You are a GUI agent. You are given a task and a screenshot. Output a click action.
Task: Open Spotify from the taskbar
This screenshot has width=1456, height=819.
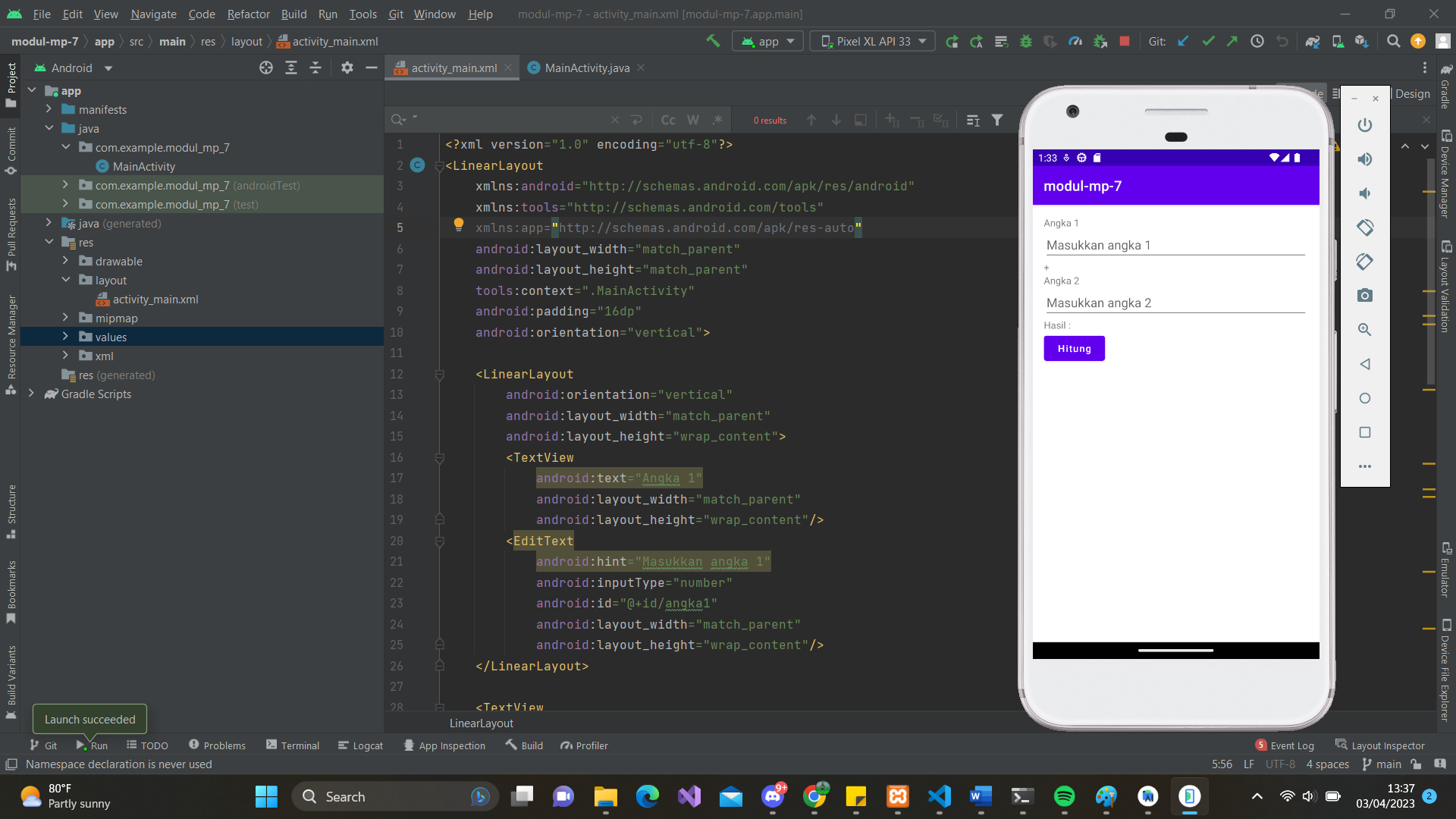[x=1064, y=796]
